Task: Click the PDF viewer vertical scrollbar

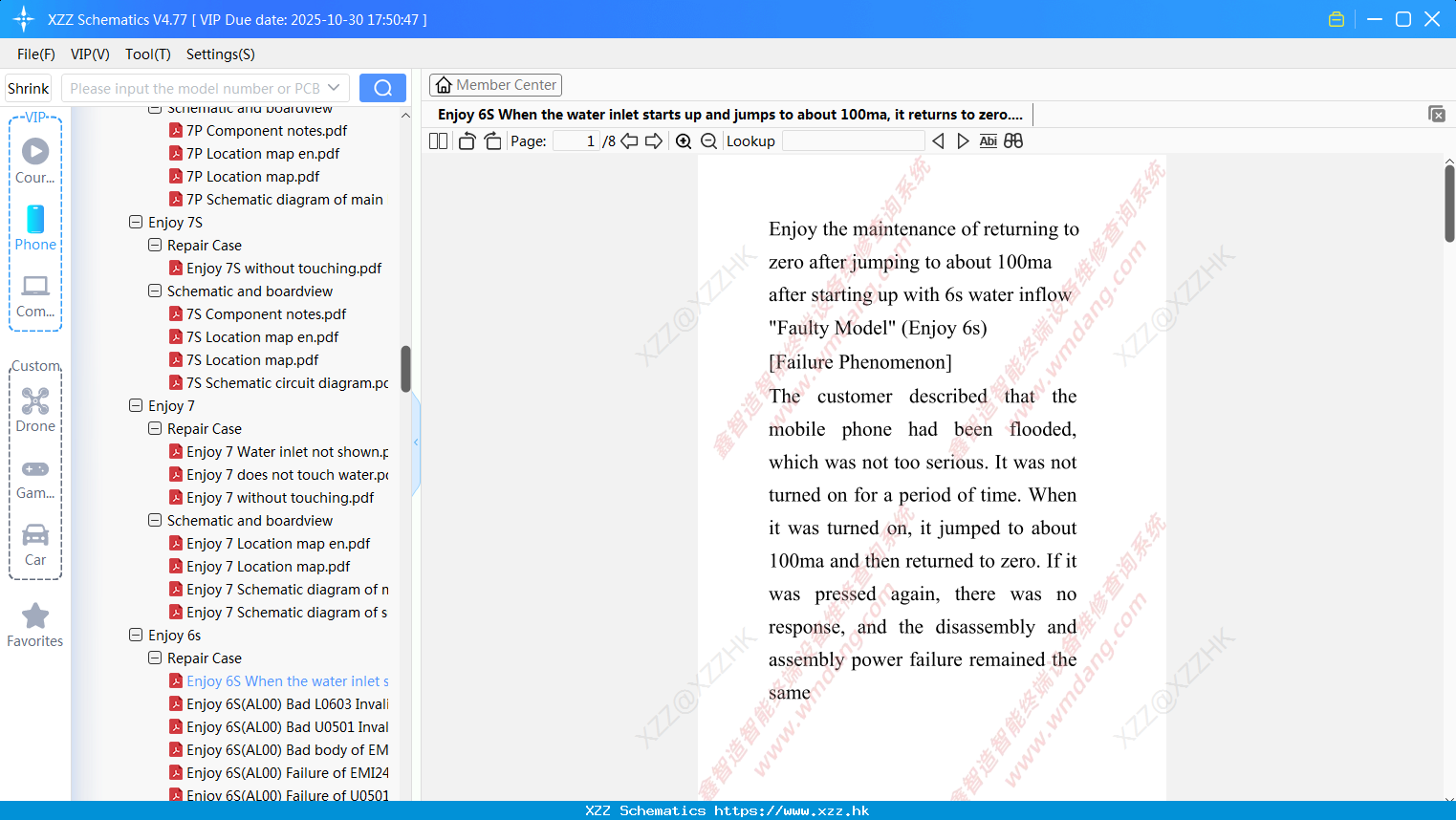Action: point(1449,204)
